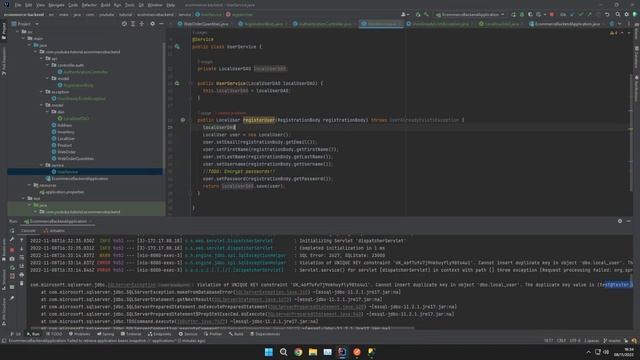The width and height of the screenshot is (640, 360).
Task: Collapse the resources folder
Action: [x=29, y=185]
